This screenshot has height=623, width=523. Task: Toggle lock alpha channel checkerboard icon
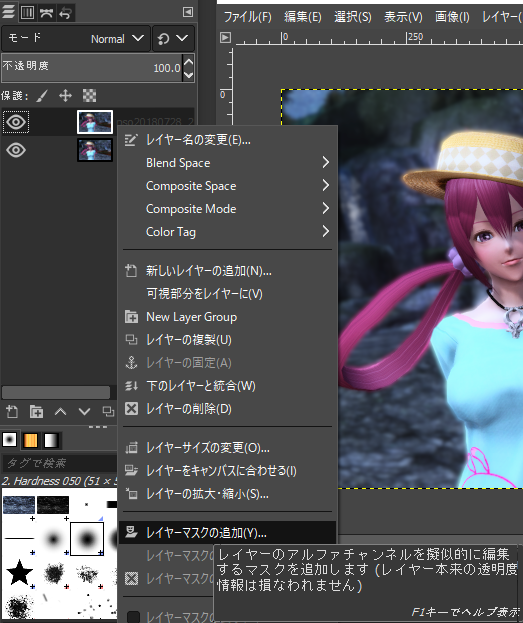89,96
